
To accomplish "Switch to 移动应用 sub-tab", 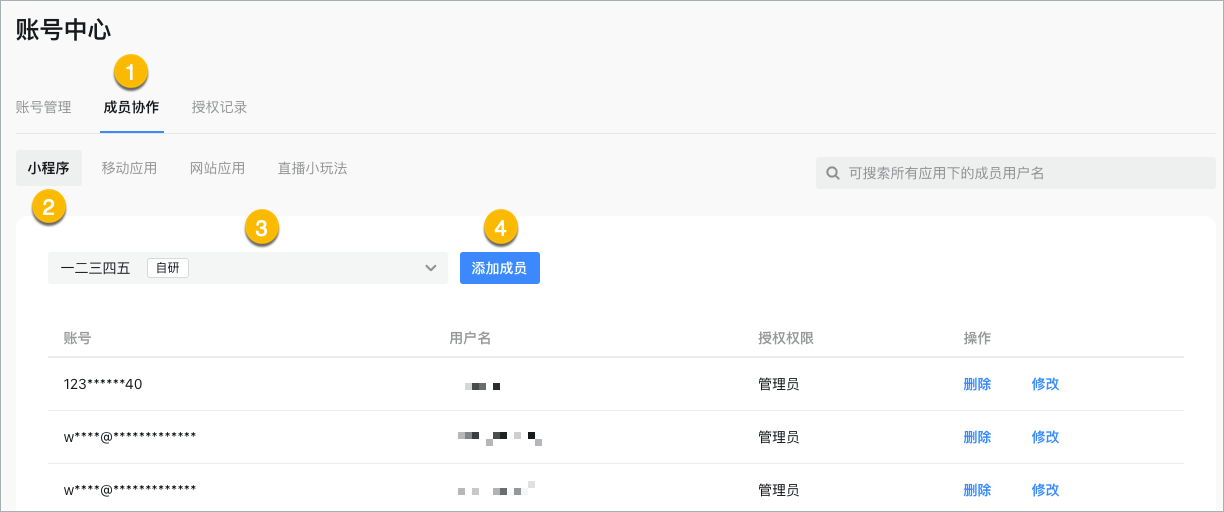I will (129, 168).
